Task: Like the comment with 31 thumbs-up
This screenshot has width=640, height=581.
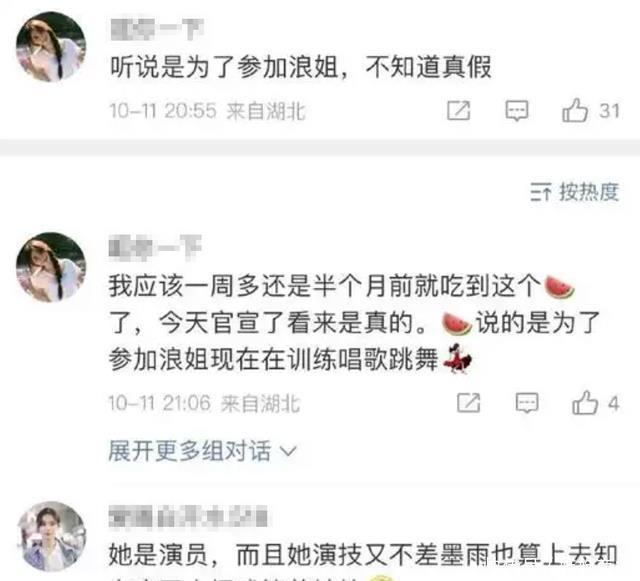Action: pos(575,110)
